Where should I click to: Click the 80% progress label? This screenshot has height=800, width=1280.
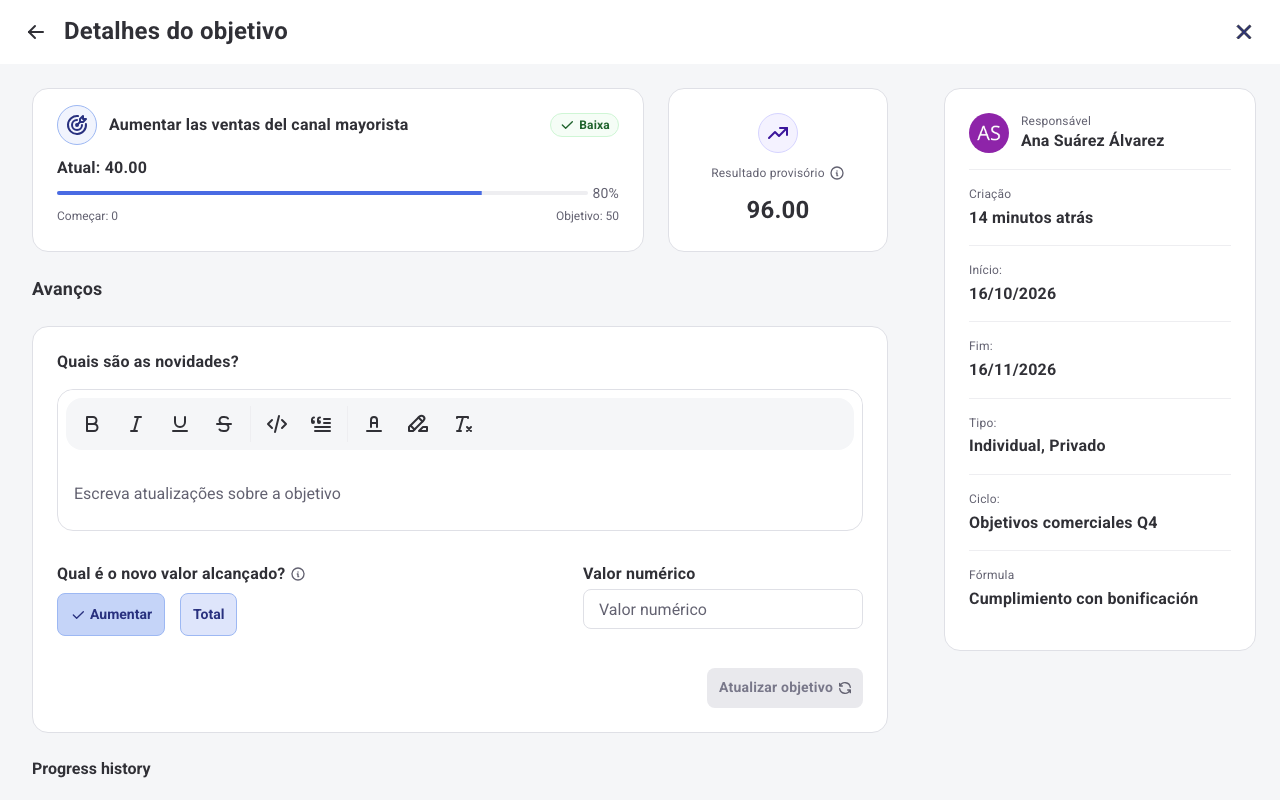coord(606,193)
